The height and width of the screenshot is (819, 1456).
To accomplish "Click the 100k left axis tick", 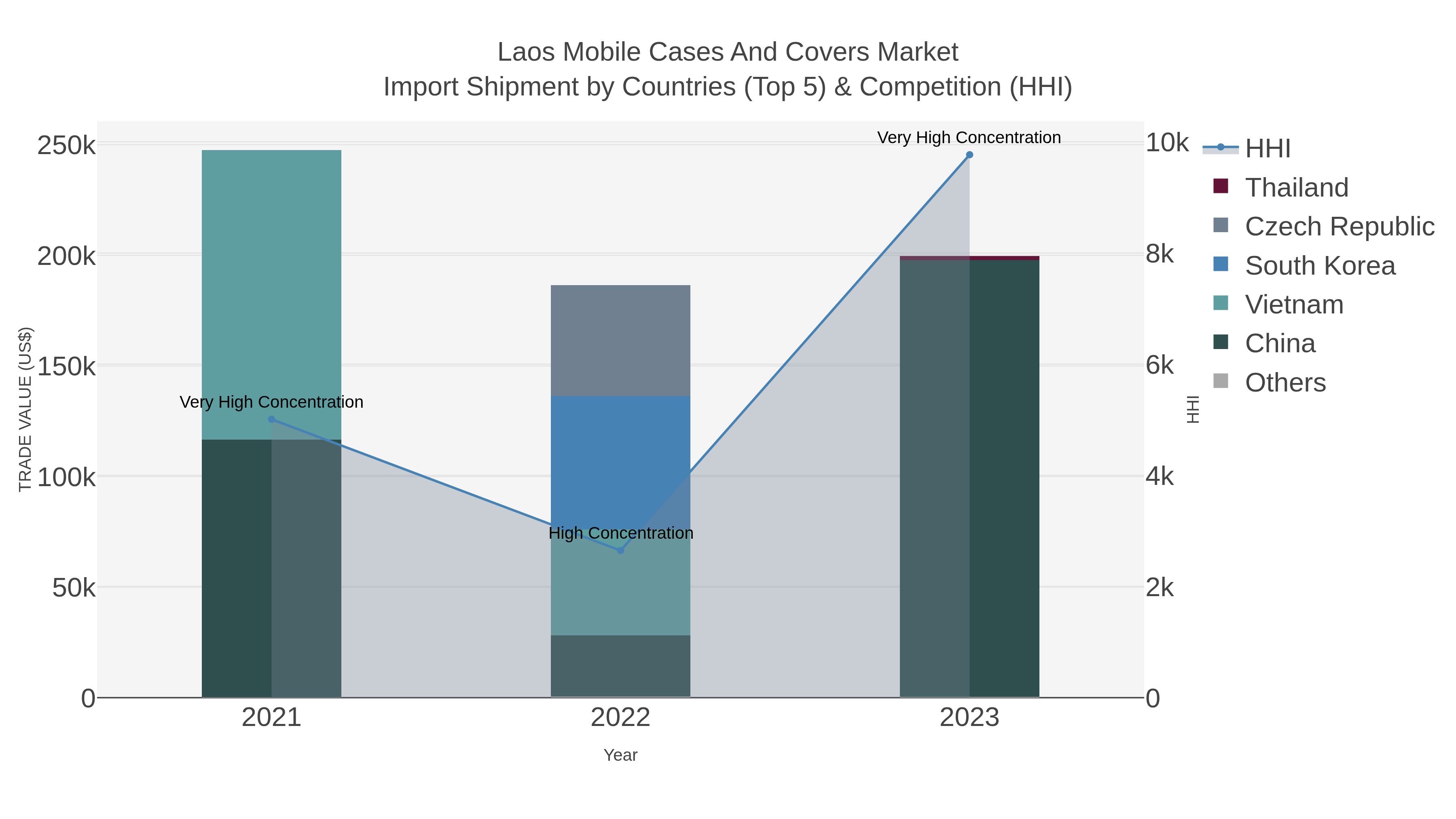I will click(x=66, y=478).
